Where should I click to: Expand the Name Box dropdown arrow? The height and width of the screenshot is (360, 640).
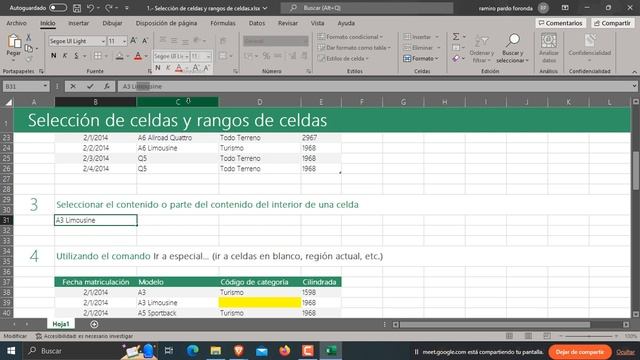coord(45,86)
